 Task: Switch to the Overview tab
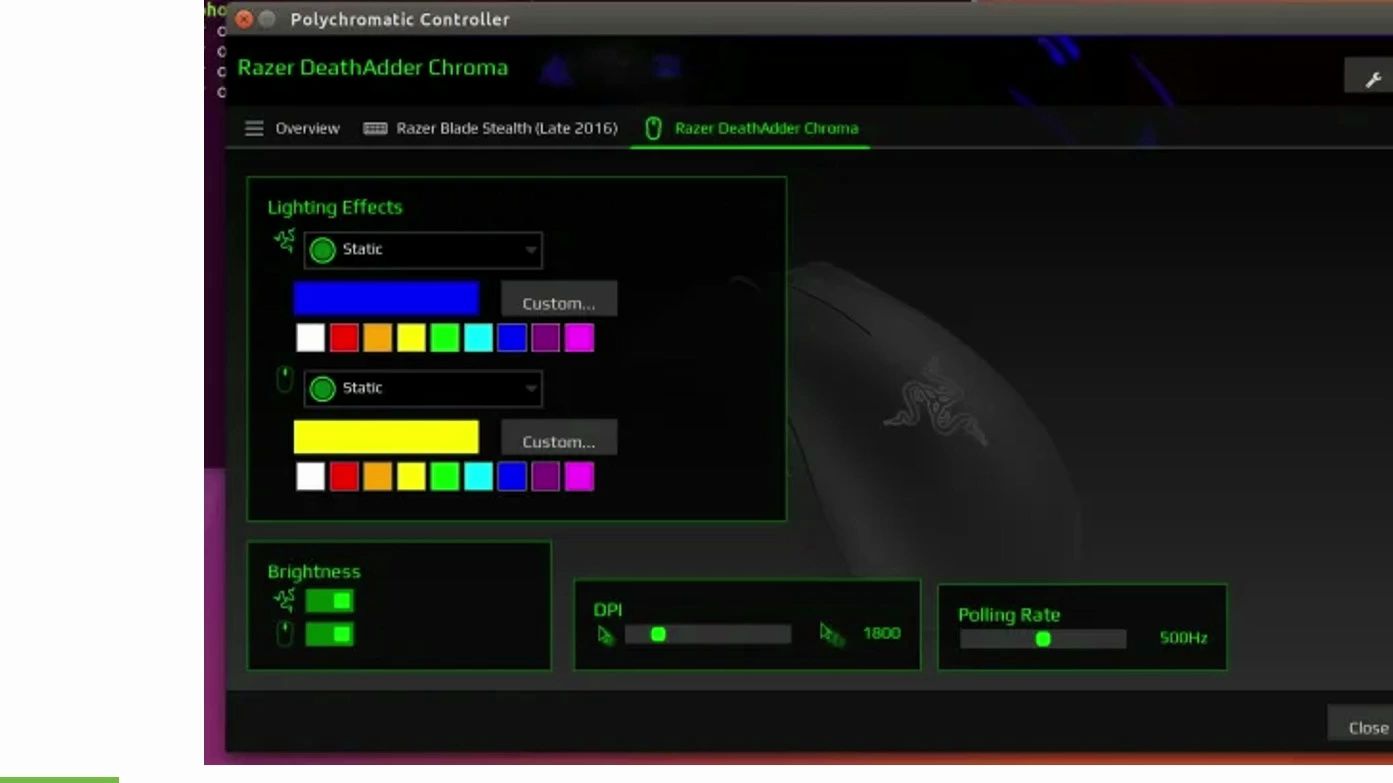click(x=293, y=128)
